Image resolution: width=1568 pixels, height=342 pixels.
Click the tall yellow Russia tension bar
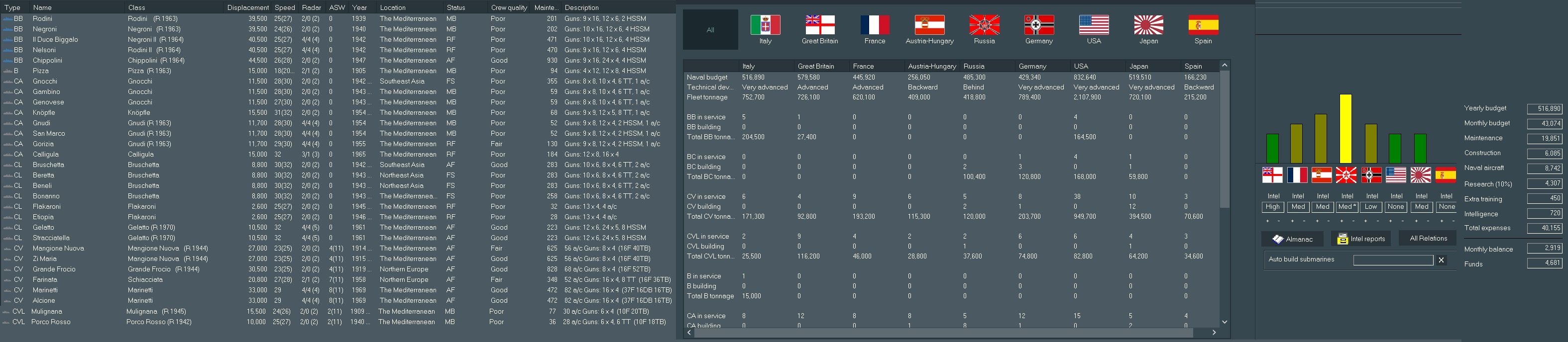[1346, 129]
